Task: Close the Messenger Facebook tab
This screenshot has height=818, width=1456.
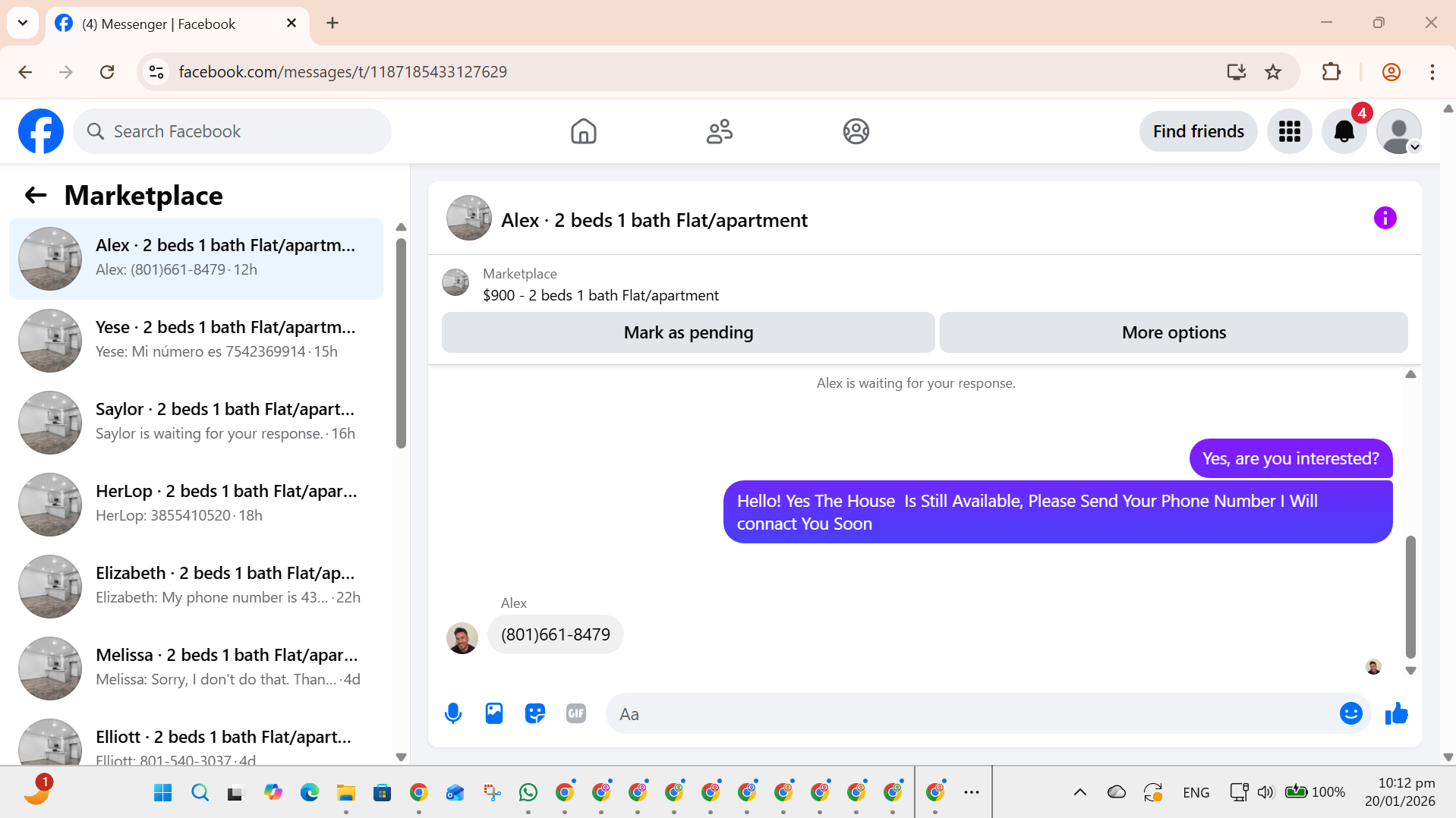Action: coord(292,24)
